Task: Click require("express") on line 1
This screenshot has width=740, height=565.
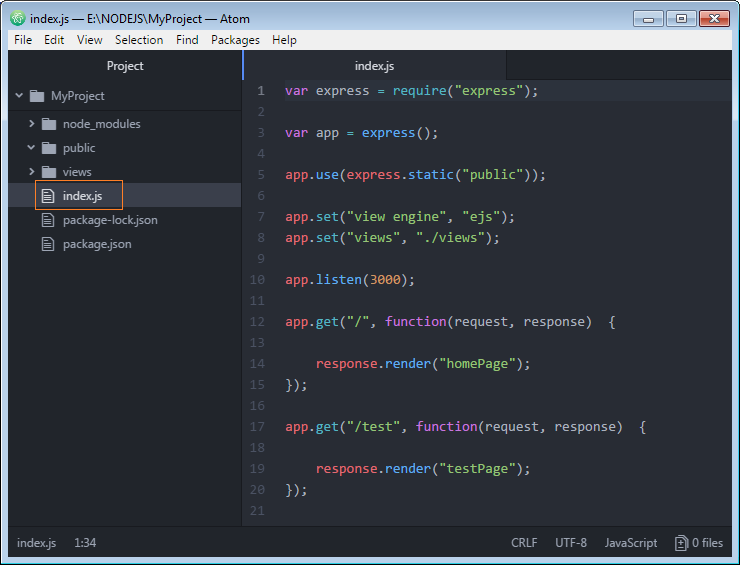Action: click(461, 91)
